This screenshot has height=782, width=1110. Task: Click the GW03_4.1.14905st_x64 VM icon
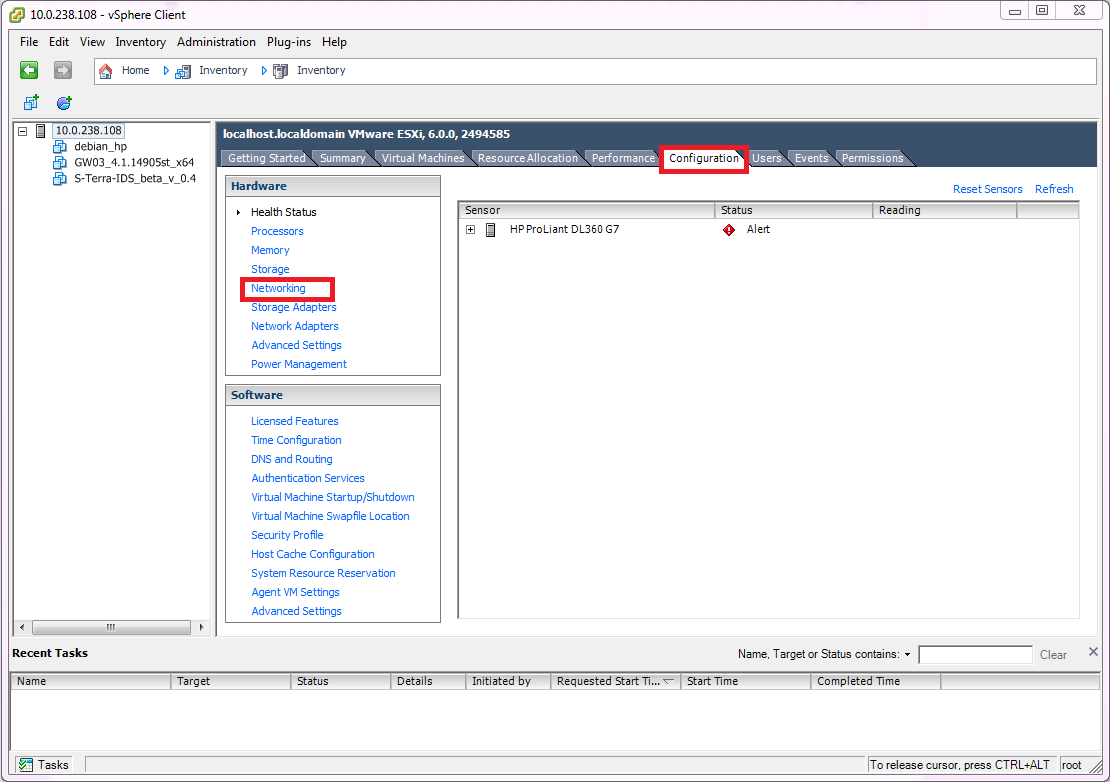tap(60, 163)
